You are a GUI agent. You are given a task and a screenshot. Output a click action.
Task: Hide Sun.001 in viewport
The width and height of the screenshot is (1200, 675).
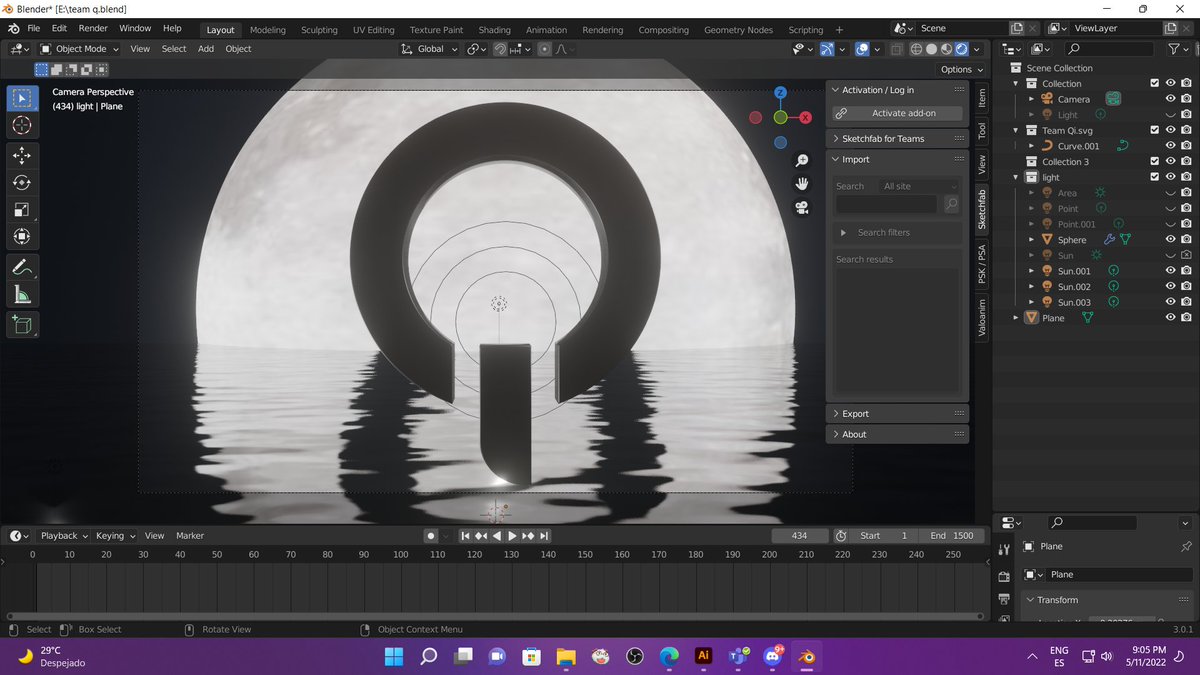coord(1170,270)
